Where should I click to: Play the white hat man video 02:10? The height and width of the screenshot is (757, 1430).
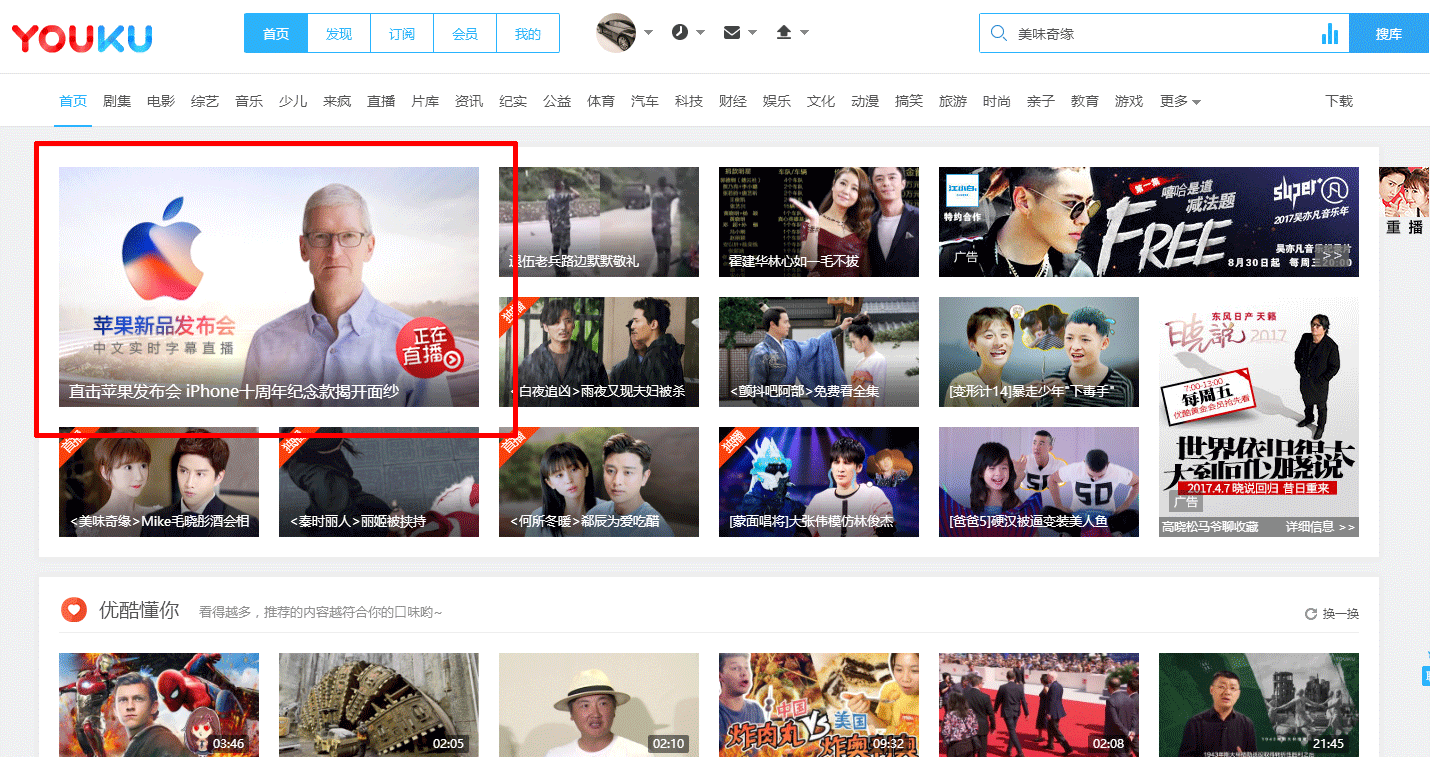tap(599, 705)
